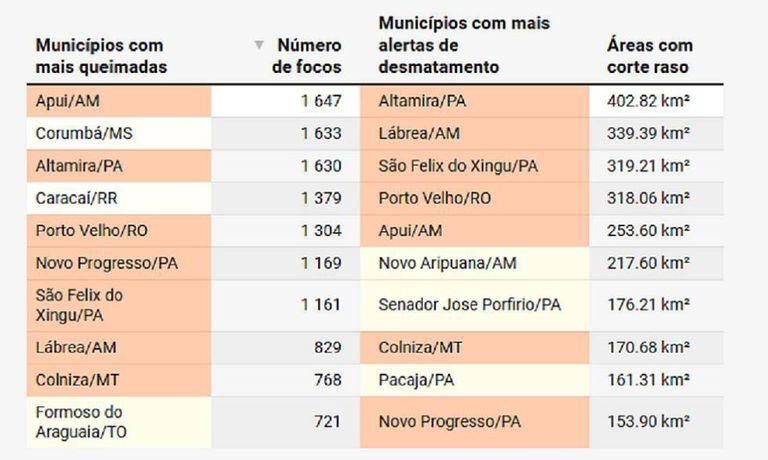Select Porto Velho/RO in the desmatamento column
The height and width of the screenshot is (460, 768).
tap(435, 198)
